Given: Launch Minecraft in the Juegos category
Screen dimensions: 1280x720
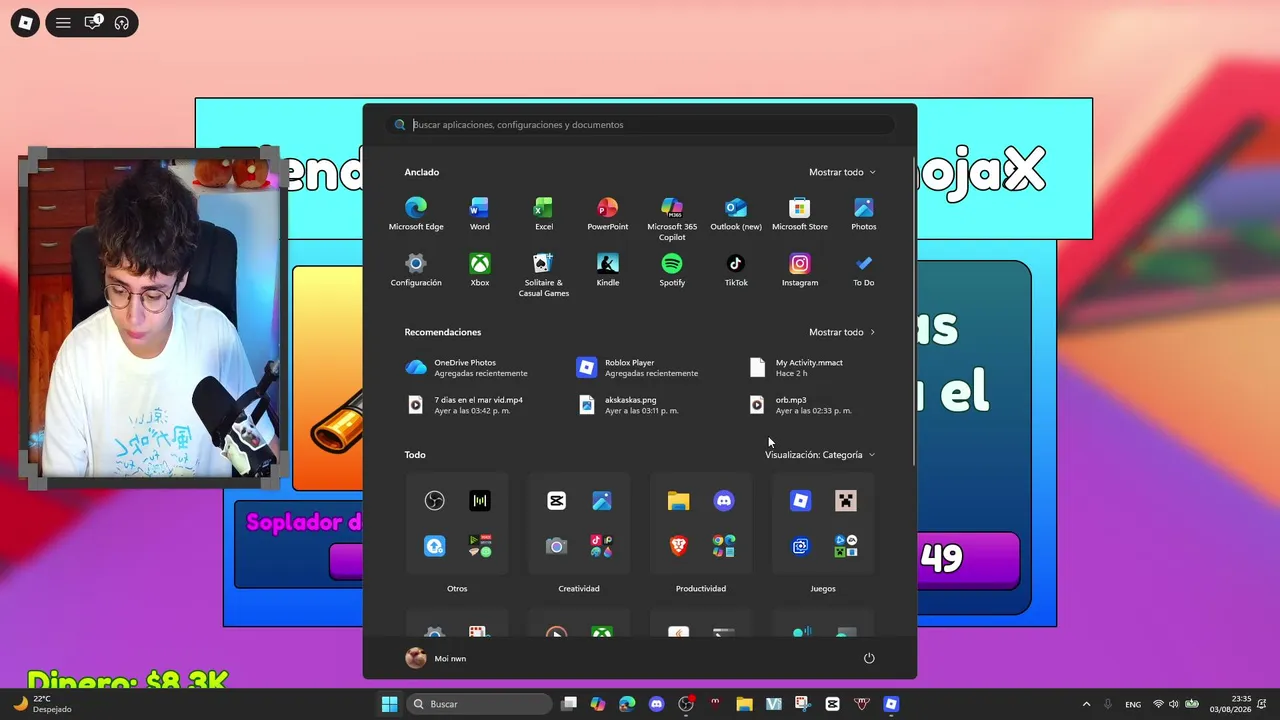Looking at the screenshot, I should [846, 501].
